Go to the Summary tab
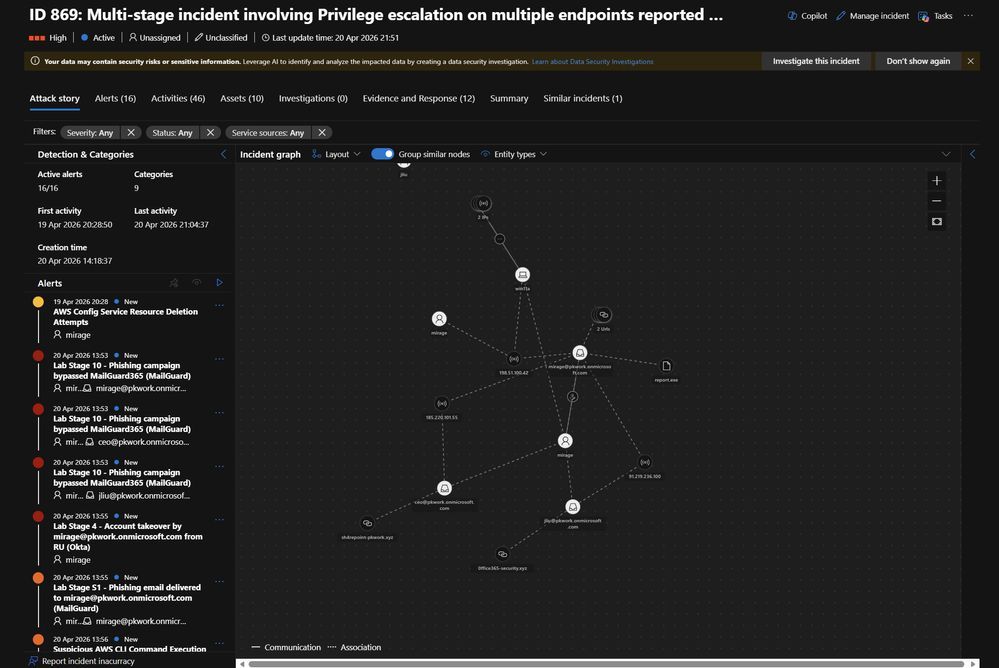The height and width of the screenshot is (668, 999). (x=509, y=98)
